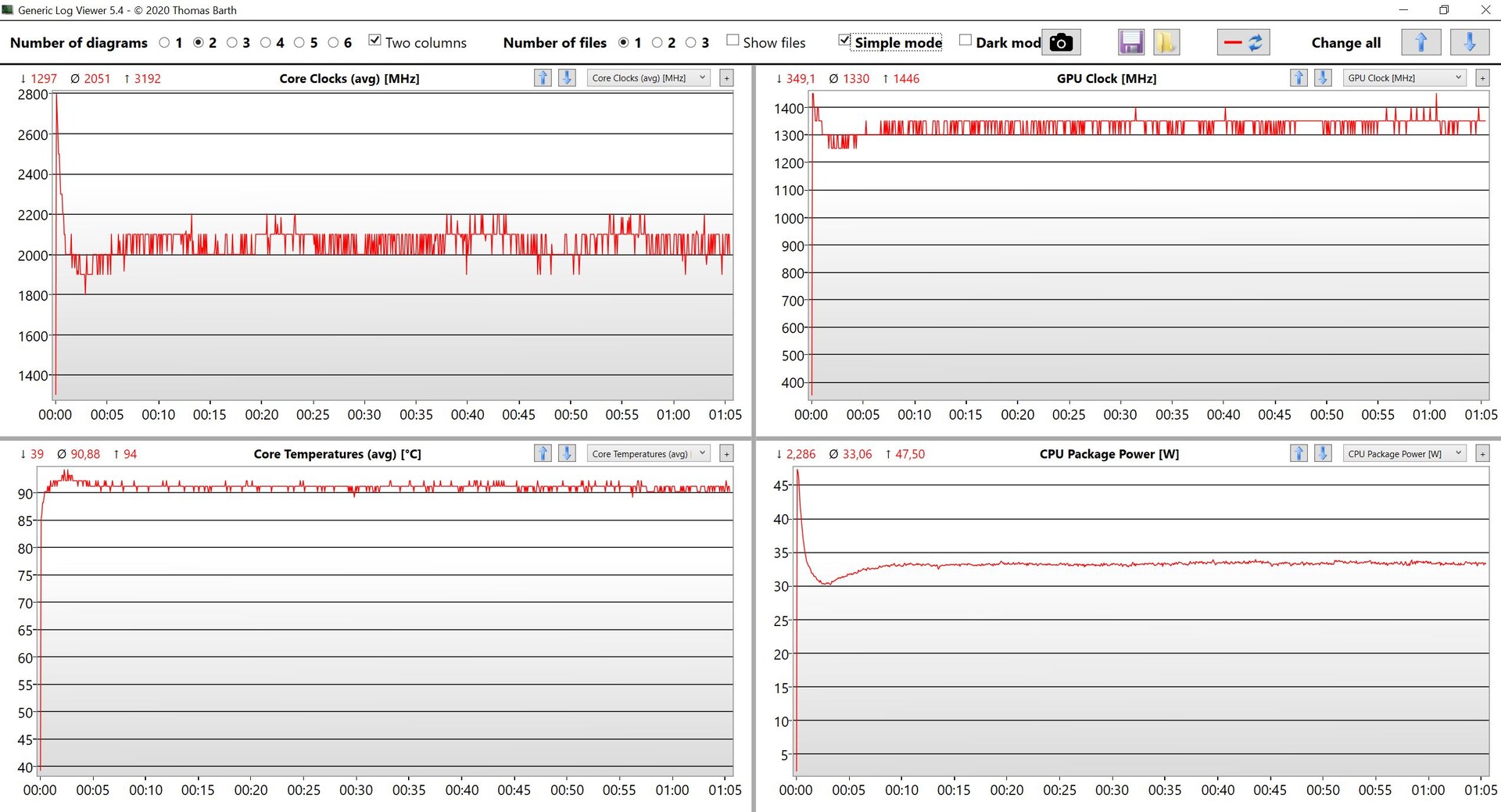
Task: Click the GPU Clock average value 1330
Action: tap(849, 78)
